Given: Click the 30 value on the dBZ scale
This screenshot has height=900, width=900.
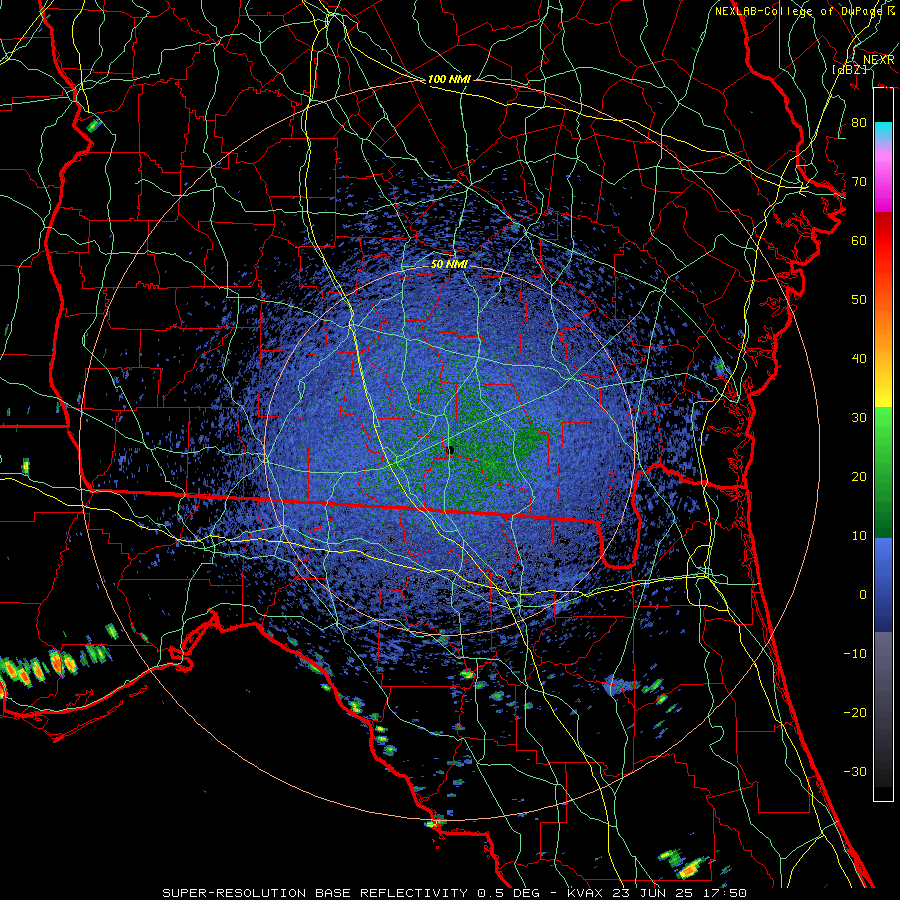Looking at the screenshot, I should 859,418.
